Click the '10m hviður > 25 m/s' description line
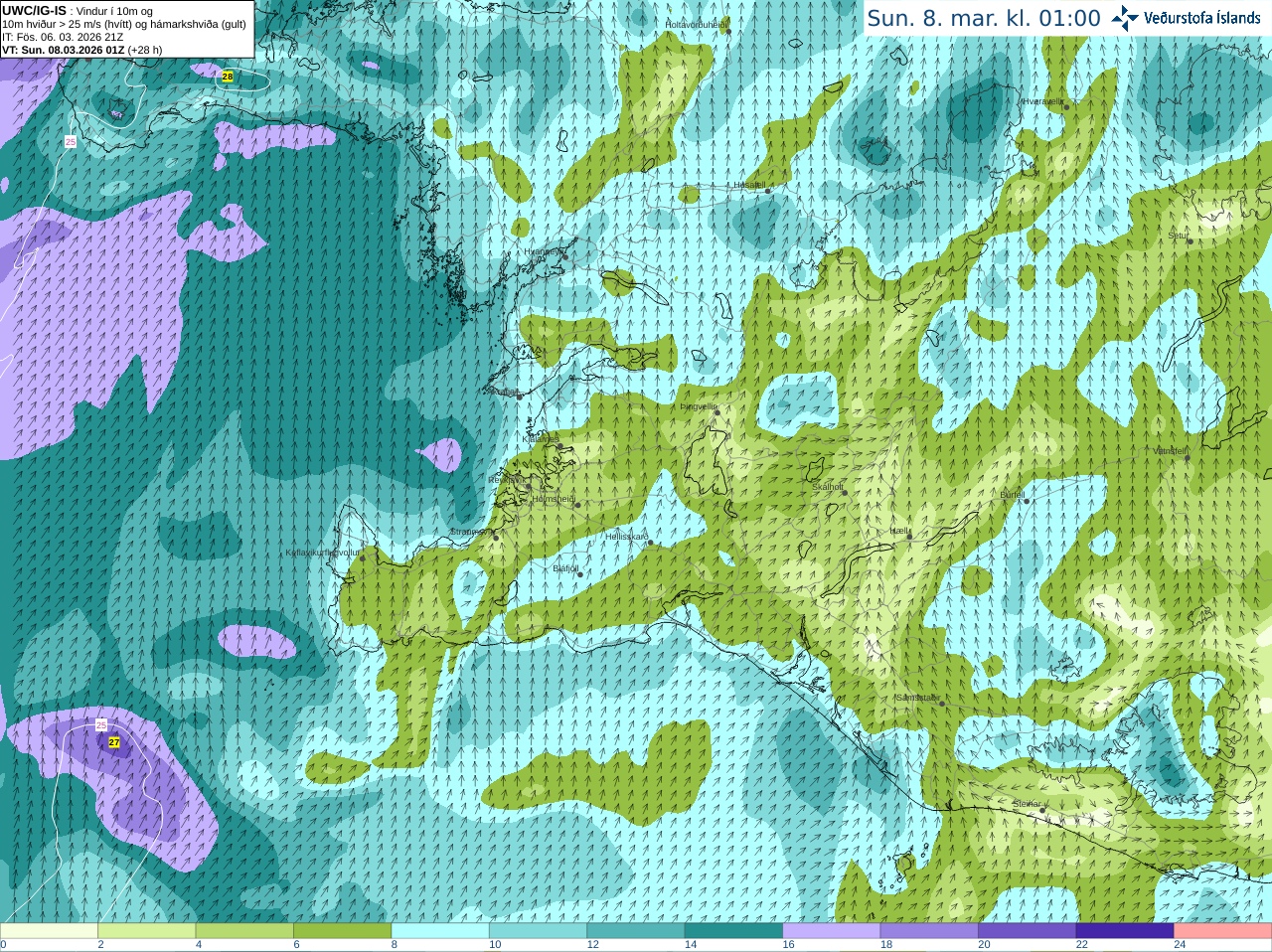This screenshot has height=952, width=1272. [124, 24]
